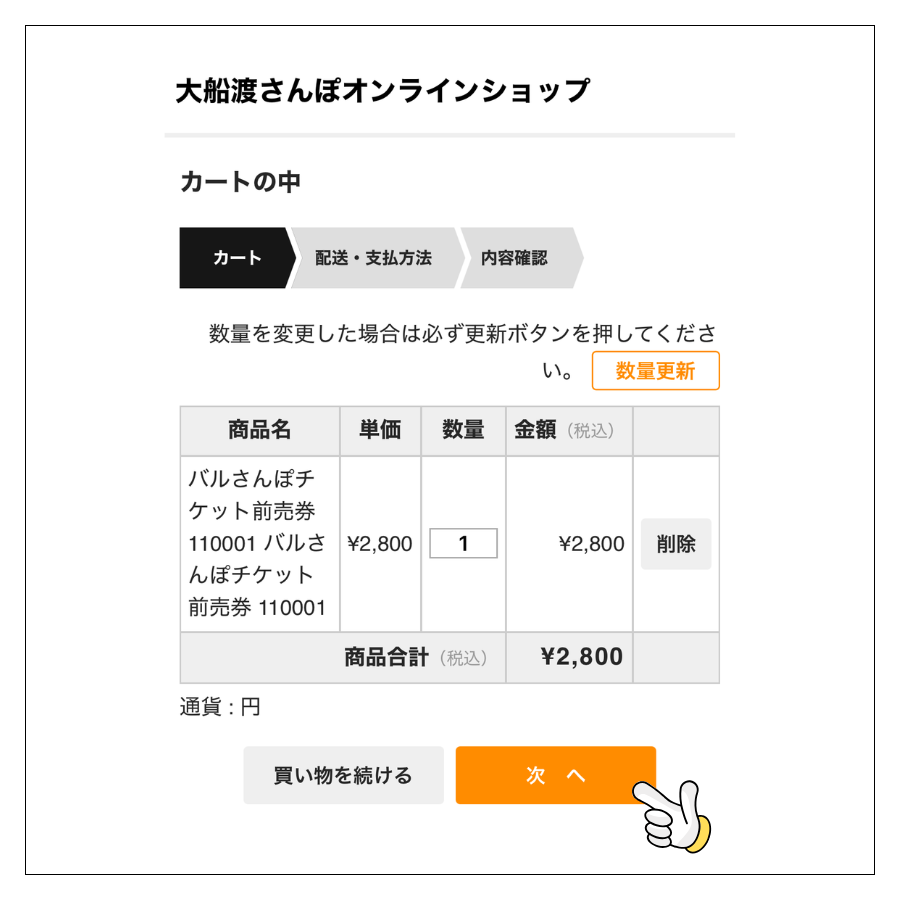Click the quantity input field showing 1
This screenshot has width=900, height=900.
coord(461,543)
